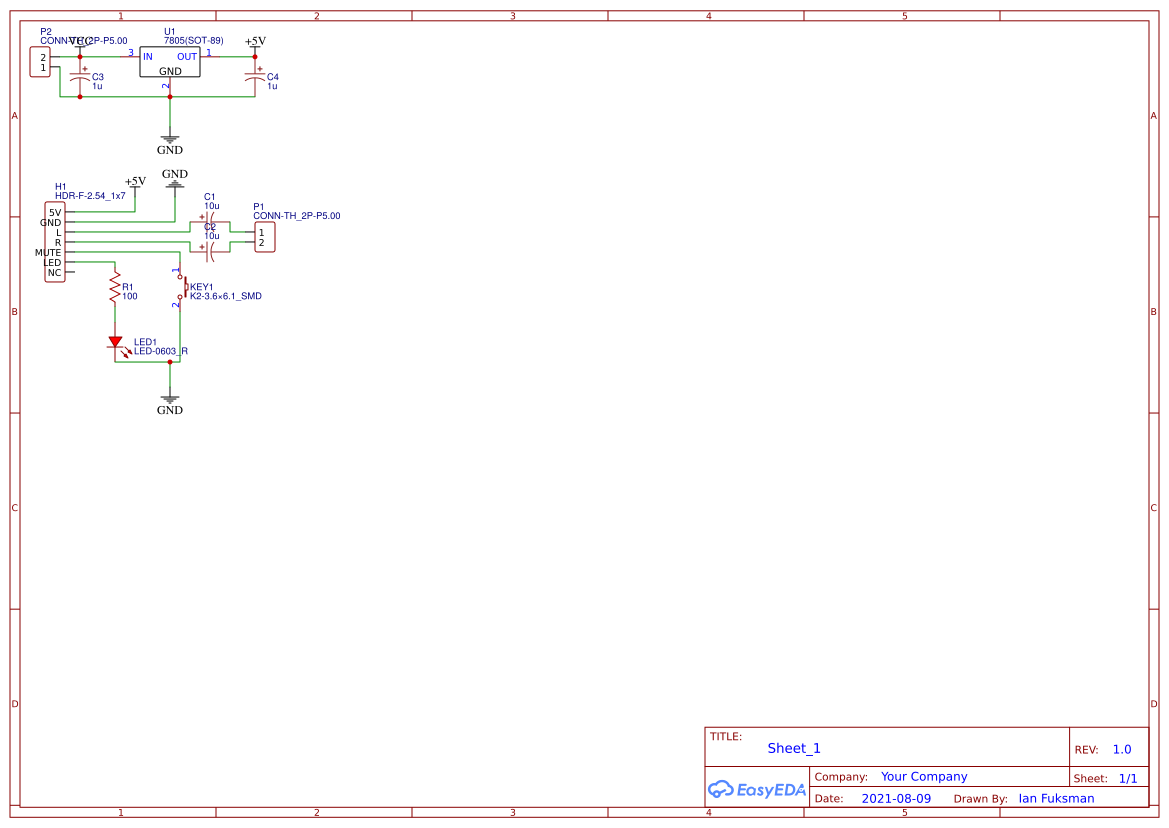Click the KEY1 push button switch symbol

[185, 288]
